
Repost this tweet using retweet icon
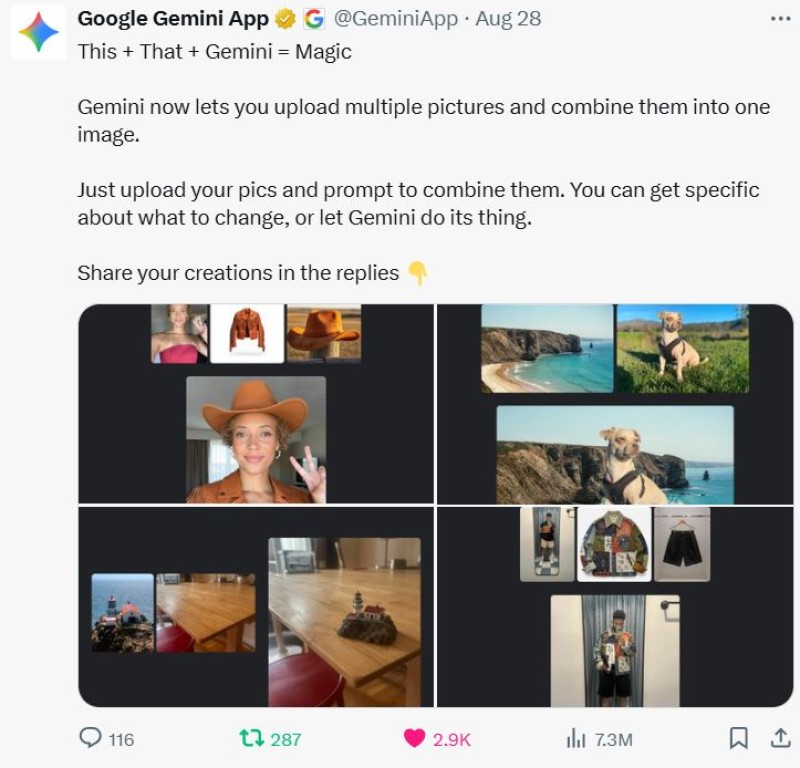250,738
